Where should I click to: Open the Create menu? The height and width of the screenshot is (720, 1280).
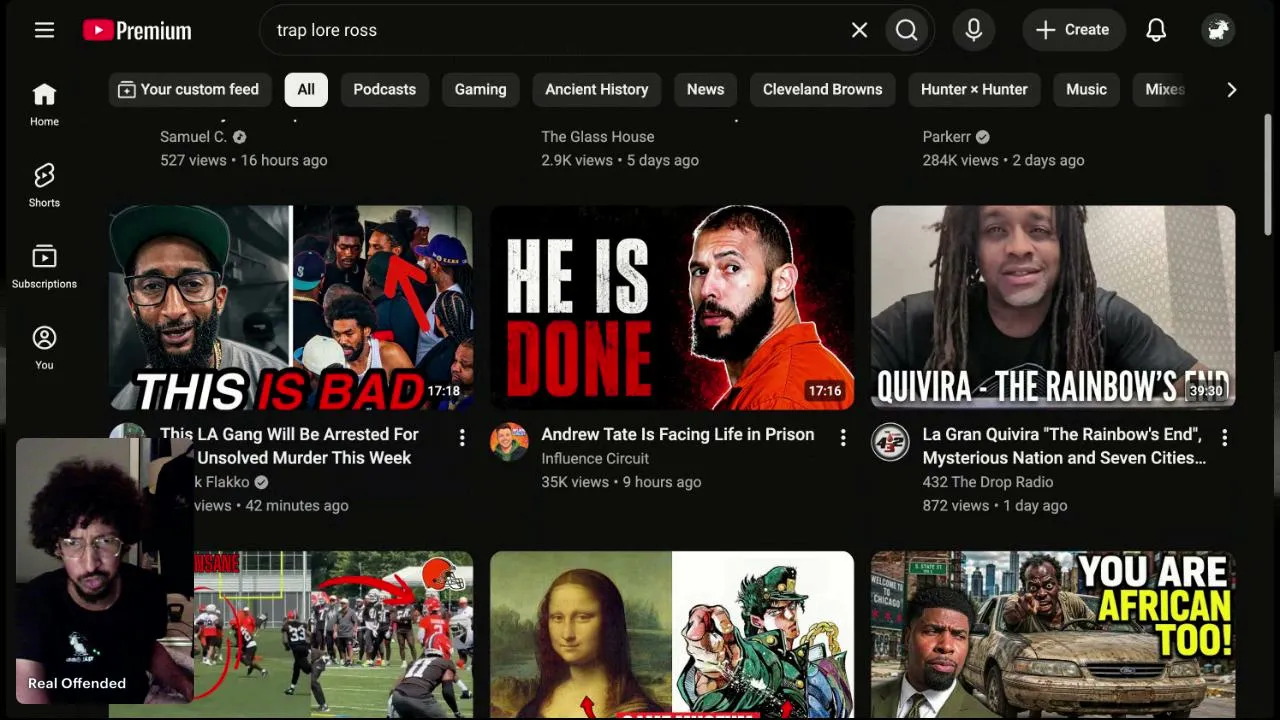pyautogui.click(x=1073, y=30)
